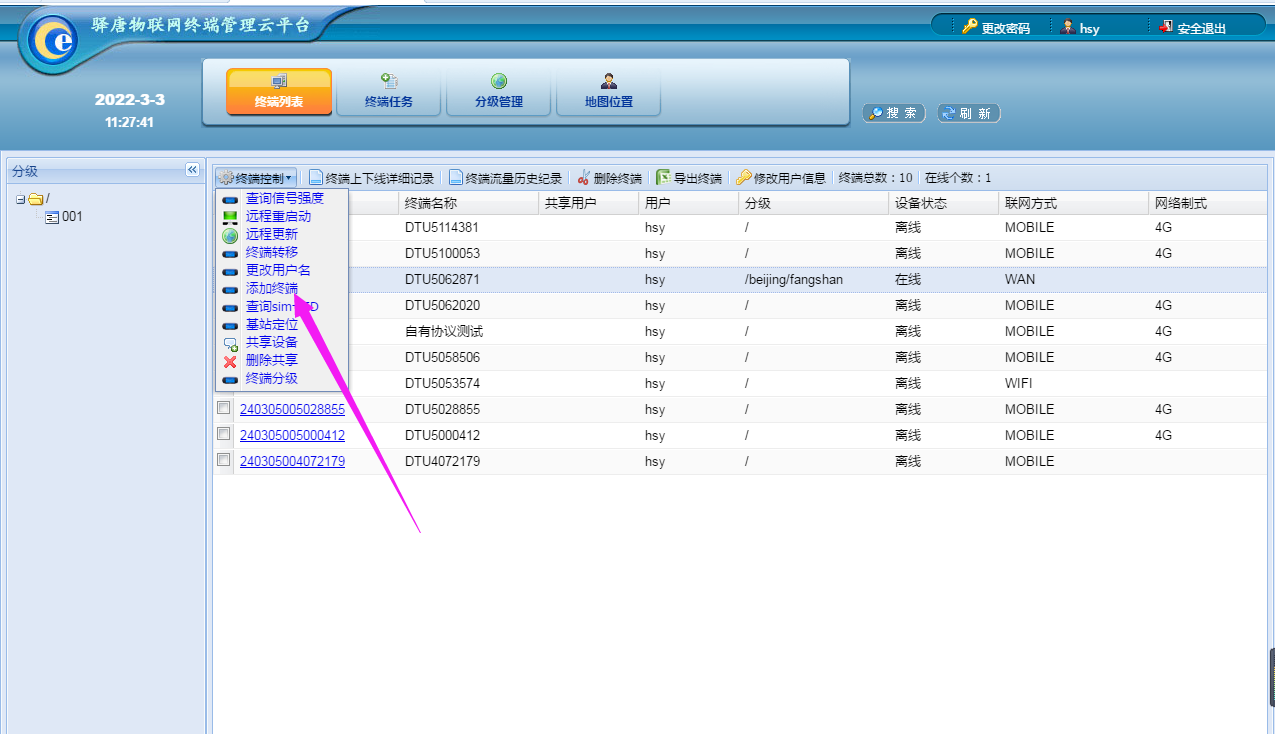Image resolution: width=1275 pixels, height=734 pixels.
Task: Click the 2022-3-3 date display
Action: point(130,100)
